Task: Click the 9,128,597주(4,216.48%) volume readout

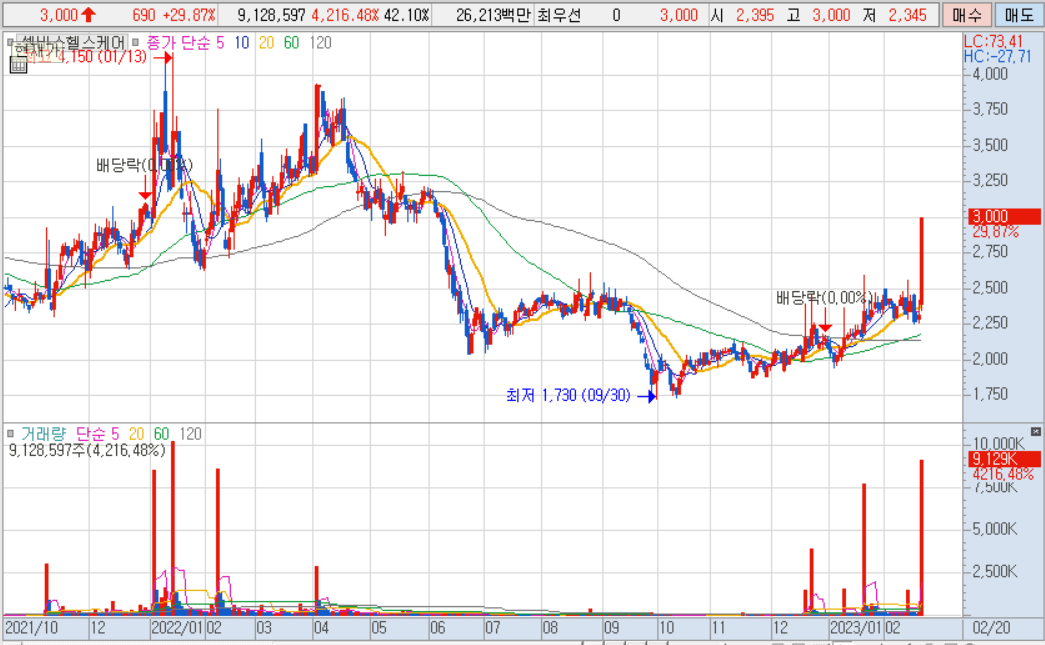Action: tap(87, 450)
